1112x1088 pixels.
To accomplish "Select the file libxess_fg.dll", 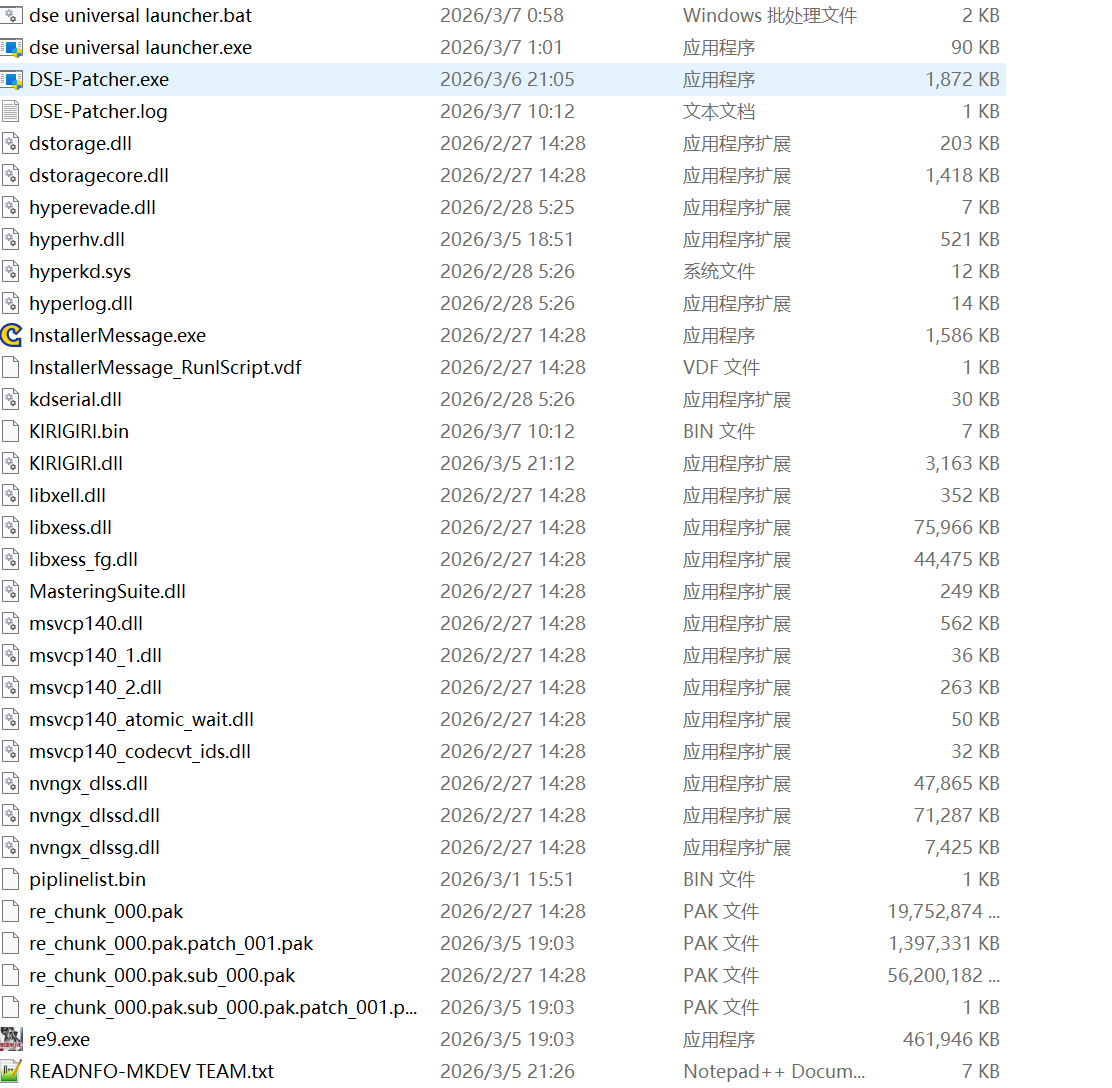I will [84, 560].
